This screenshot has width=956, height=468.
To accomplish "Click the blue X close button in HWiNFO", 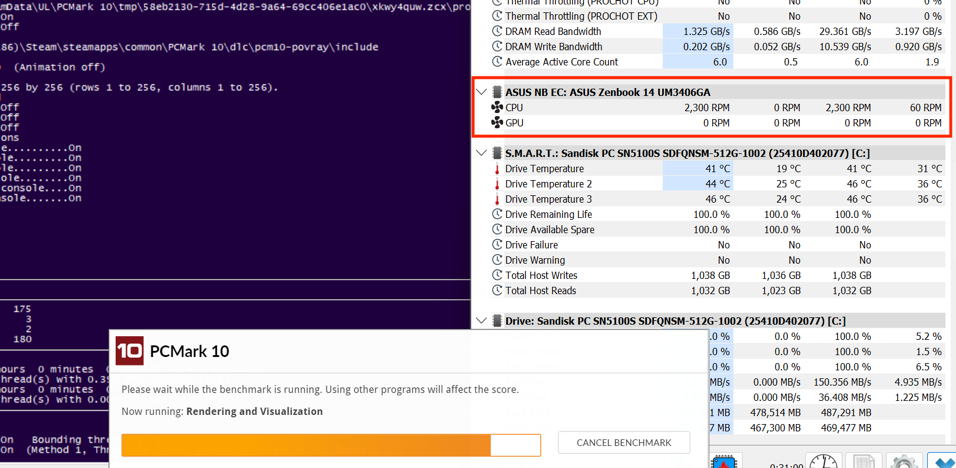I will coord(942,462).
